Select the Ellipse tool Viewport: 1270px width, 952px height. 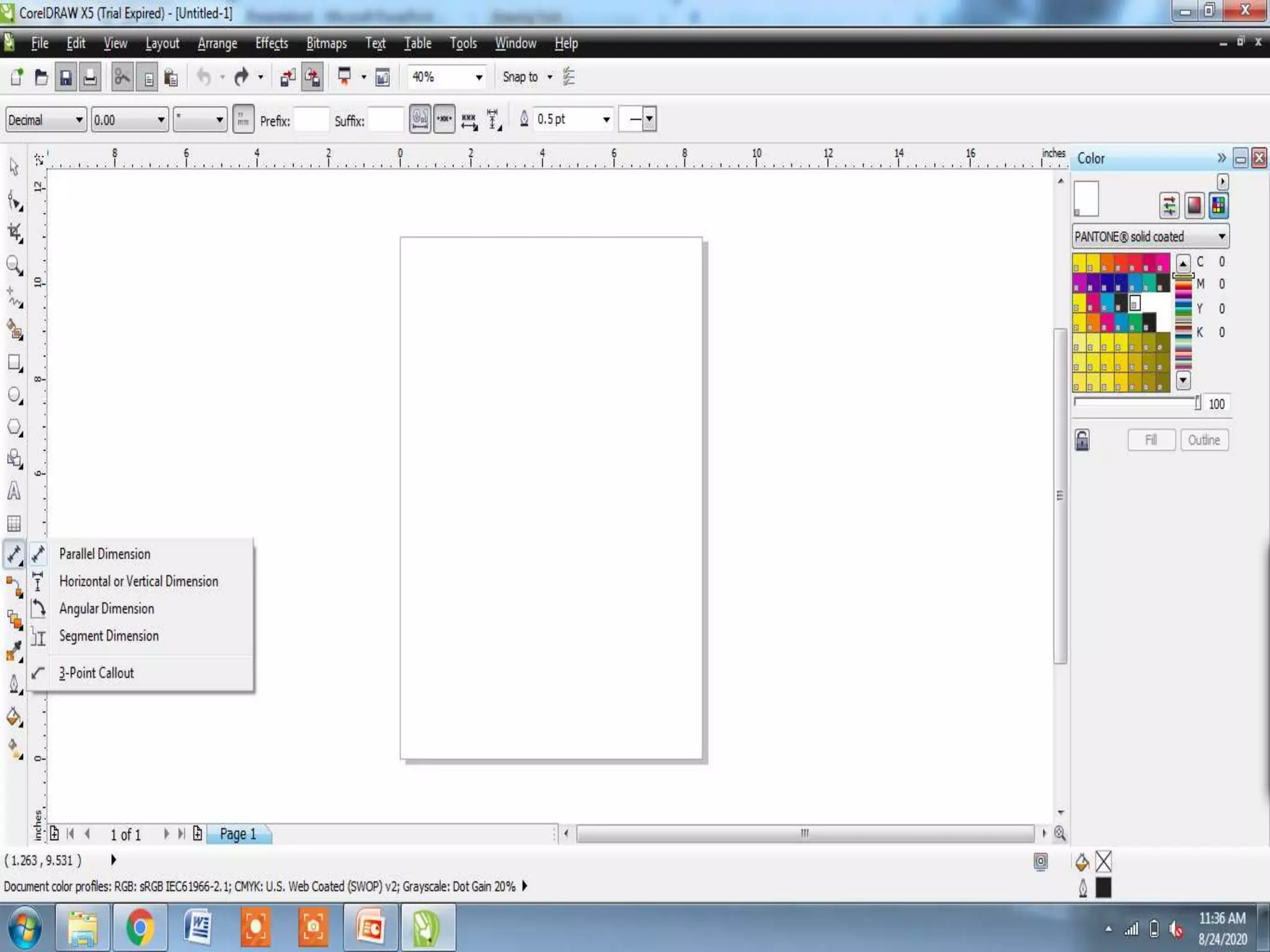14,395
